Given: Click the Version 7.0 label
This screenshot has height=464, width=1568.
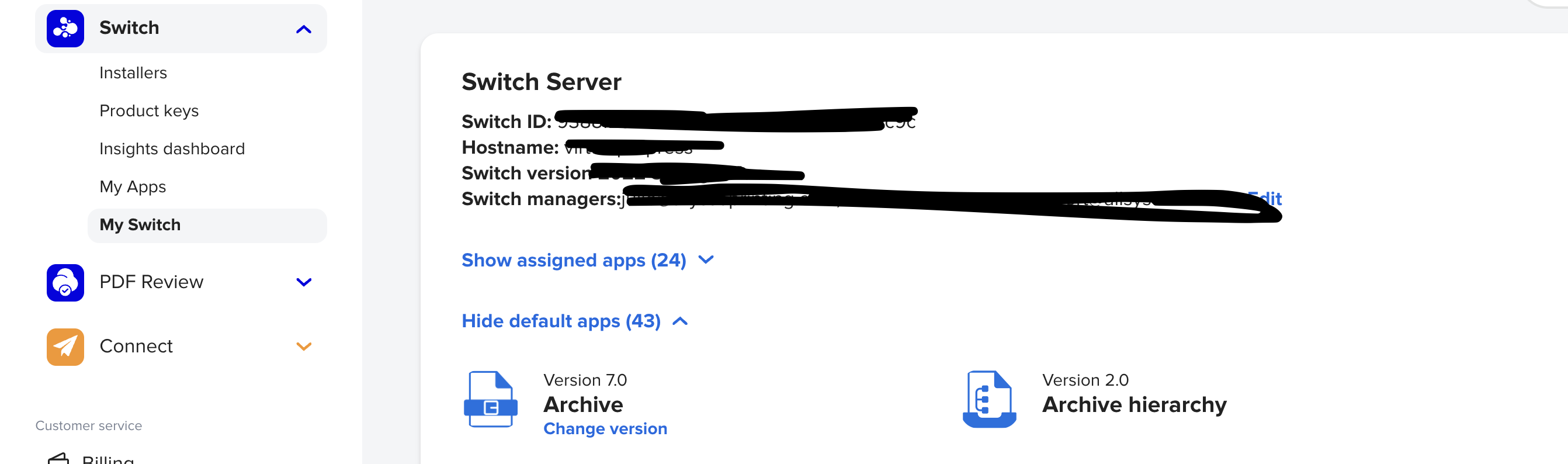Looking at the screenshot, I should (x=585, y=380).
